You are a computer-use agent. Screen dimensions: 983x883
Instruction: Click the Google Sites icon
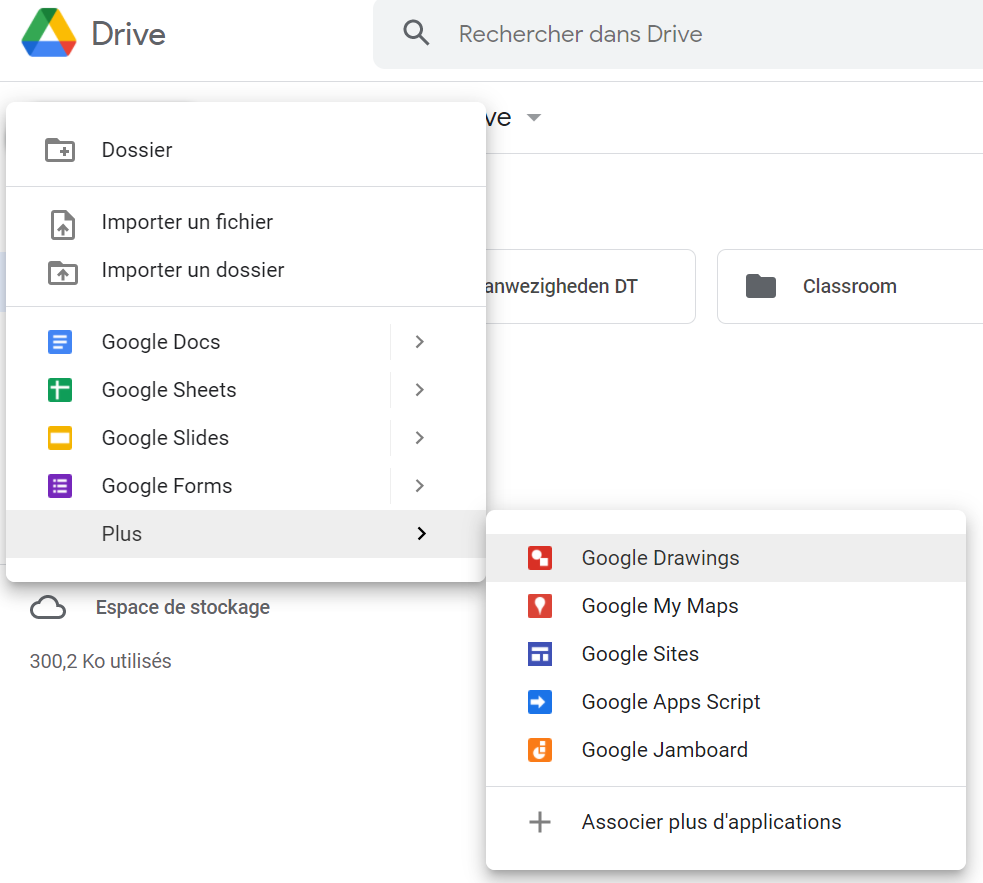click(x=540, y=654)
